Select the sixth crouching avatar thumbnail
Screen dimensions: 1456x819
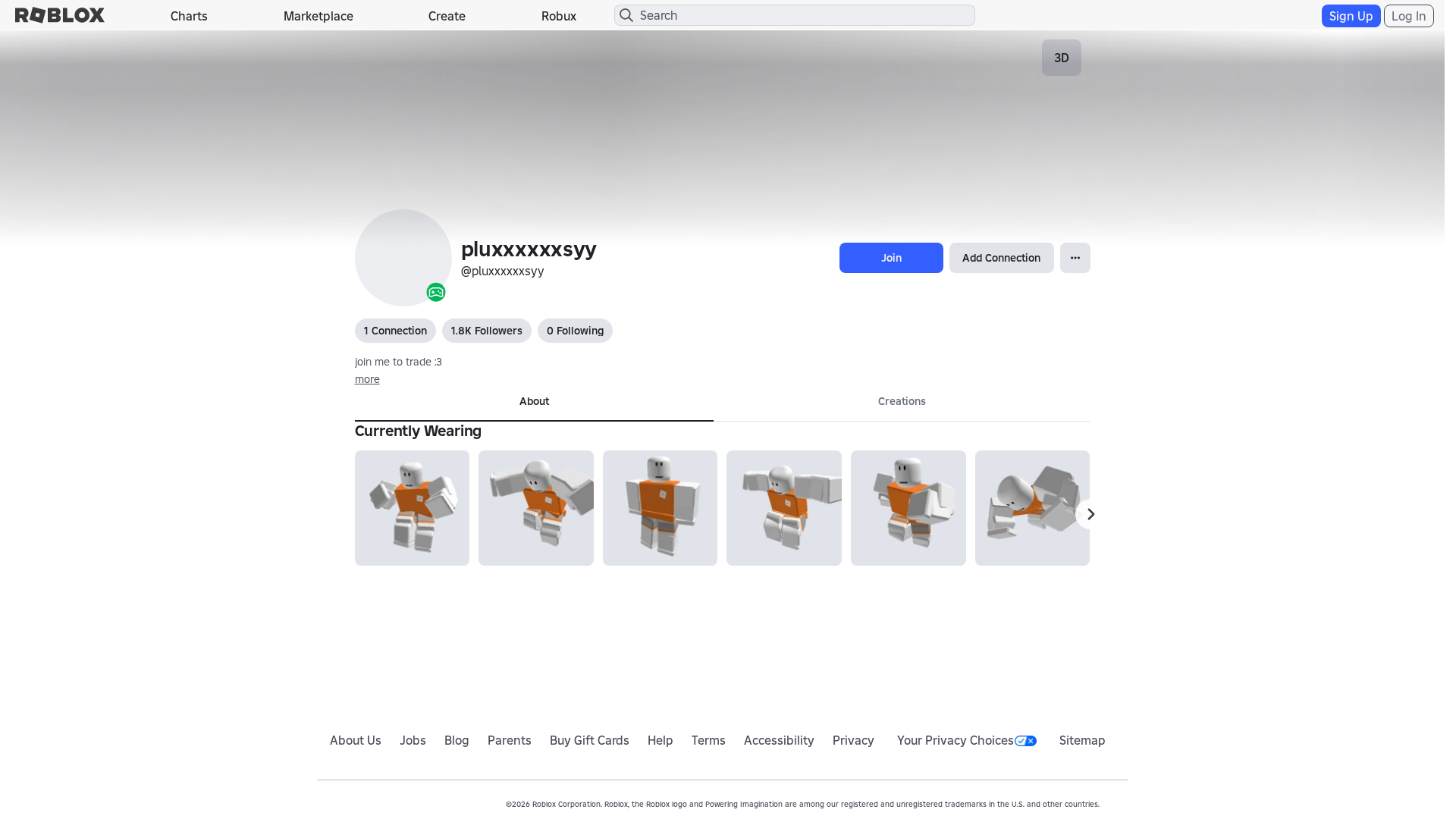click(x=1032, y=508)
